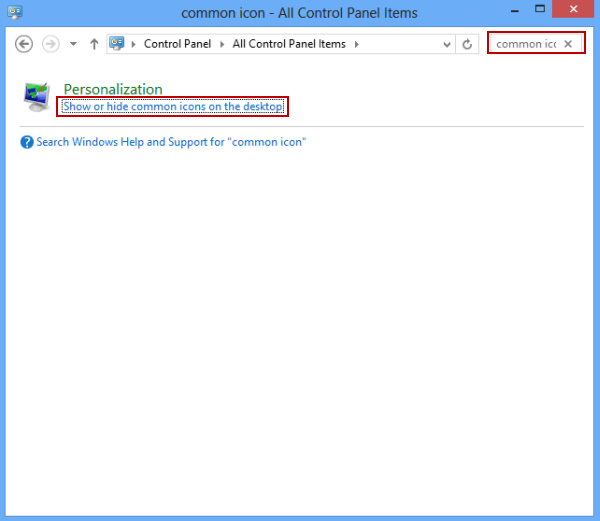Image resolution: width=600 pixels, height=521 pixels.
Task: Click the Control Panel icon in address bar
Action: click(x=117, y=44)
